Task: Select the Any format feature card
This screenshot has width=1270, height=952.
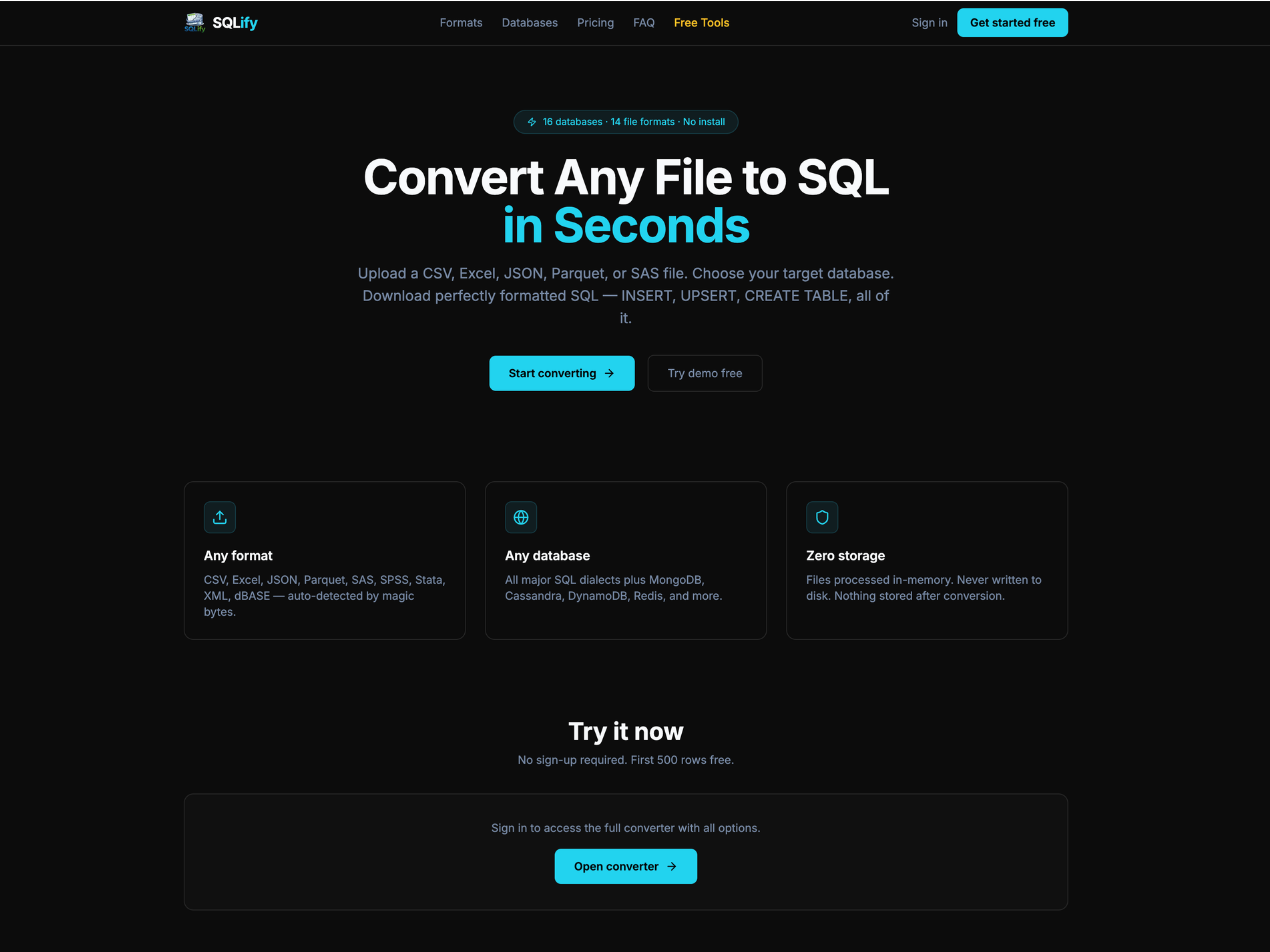Action: [324, 560]
